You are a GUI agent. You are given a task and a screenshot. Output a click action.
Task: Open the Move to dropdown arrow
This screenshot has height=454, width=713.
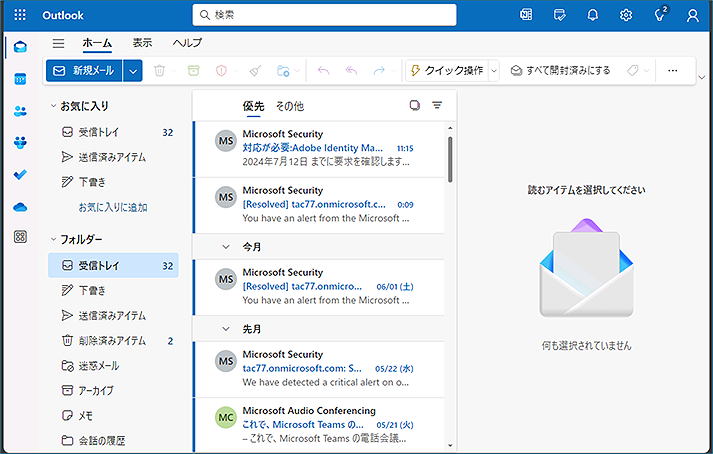297,71
